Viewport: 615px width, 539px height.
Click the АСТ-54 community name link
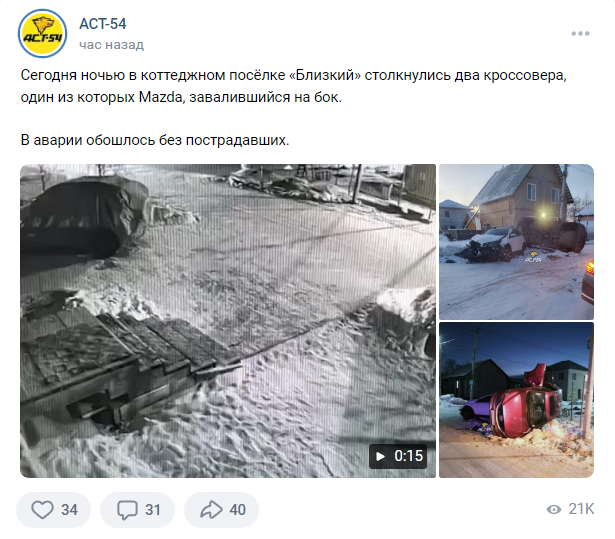pyautogui.click(x=103, y=24)
